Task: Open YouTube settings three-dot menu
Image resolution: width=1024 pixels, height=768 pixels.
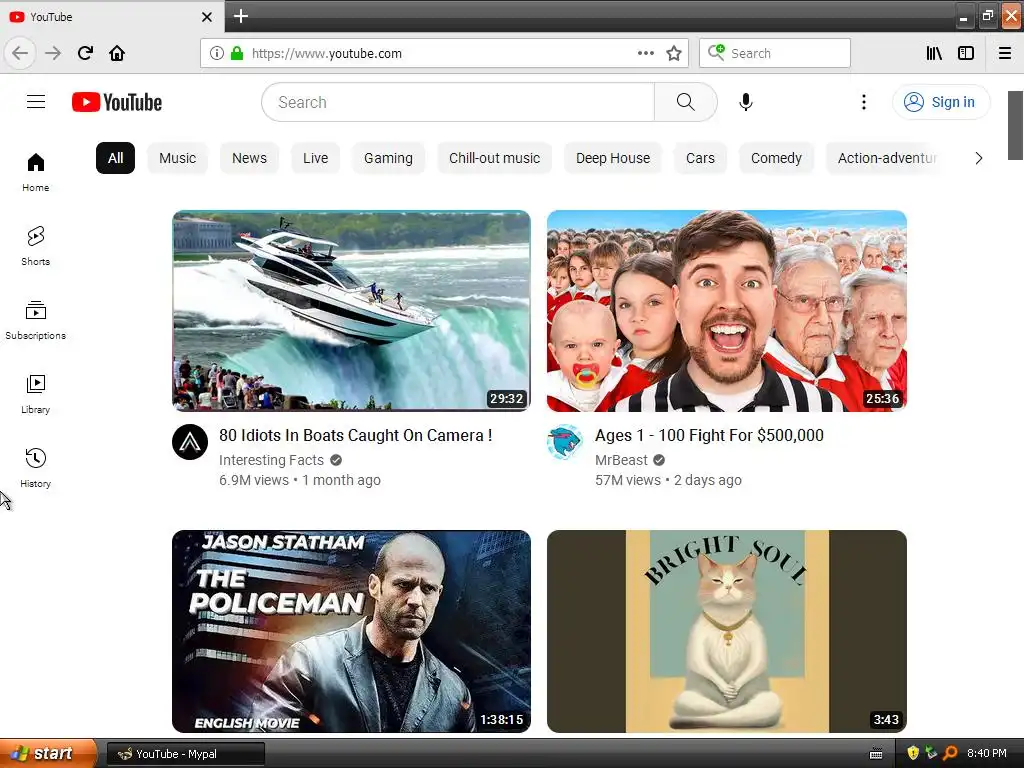Action: [863, 102]
